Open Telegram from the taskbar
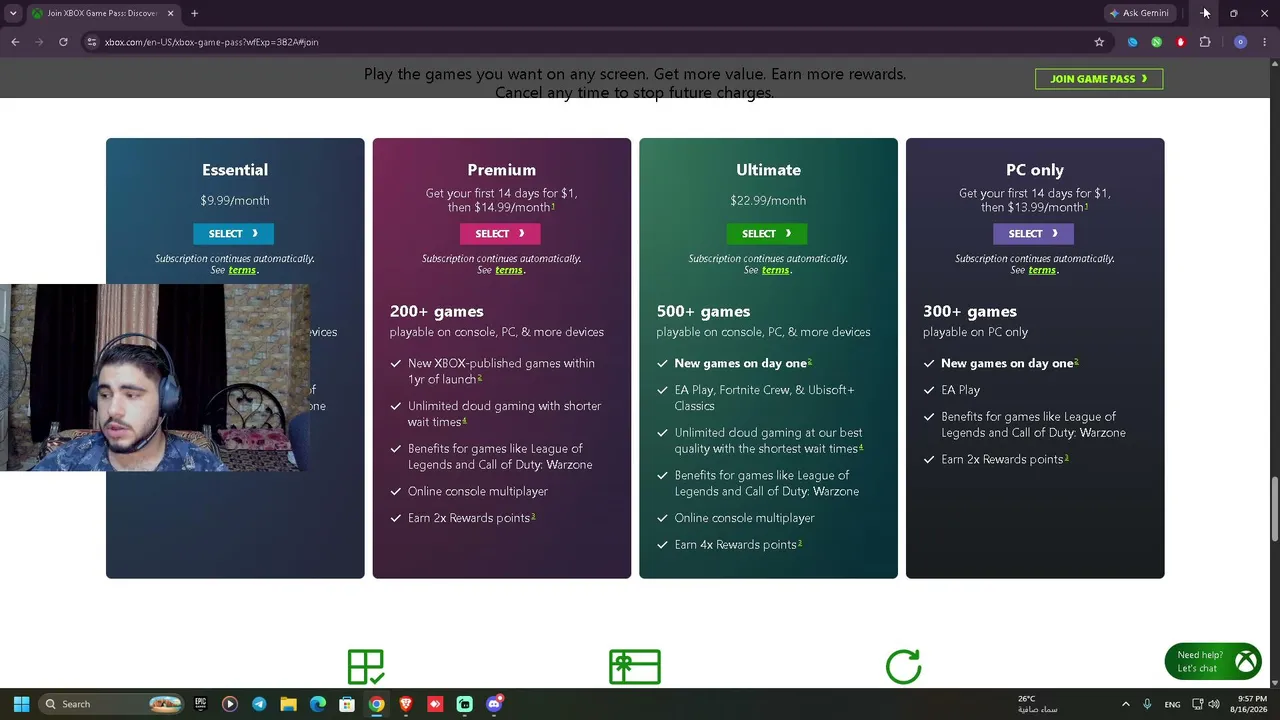The image size is (1280, 720). tap(259, 704)
